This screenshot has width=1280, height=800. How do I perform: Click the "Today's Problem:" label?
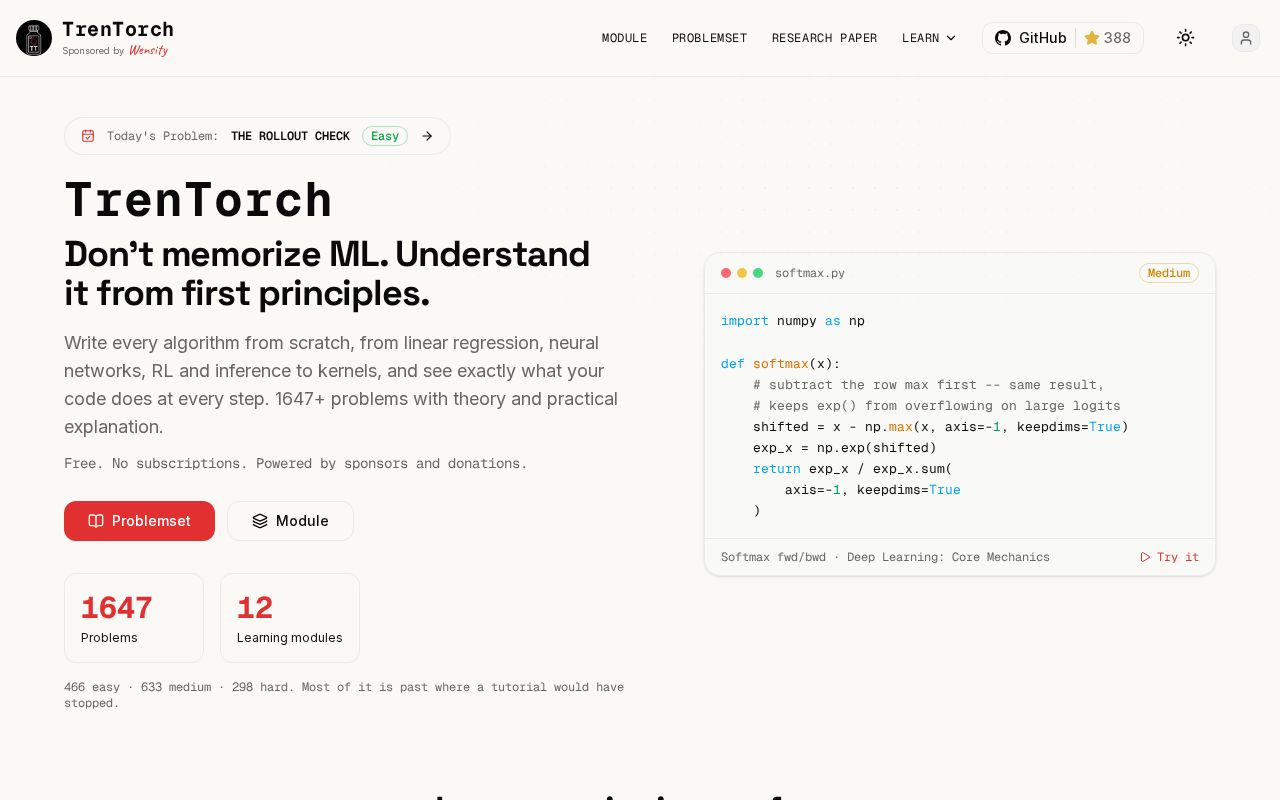(x=163, y=136)
